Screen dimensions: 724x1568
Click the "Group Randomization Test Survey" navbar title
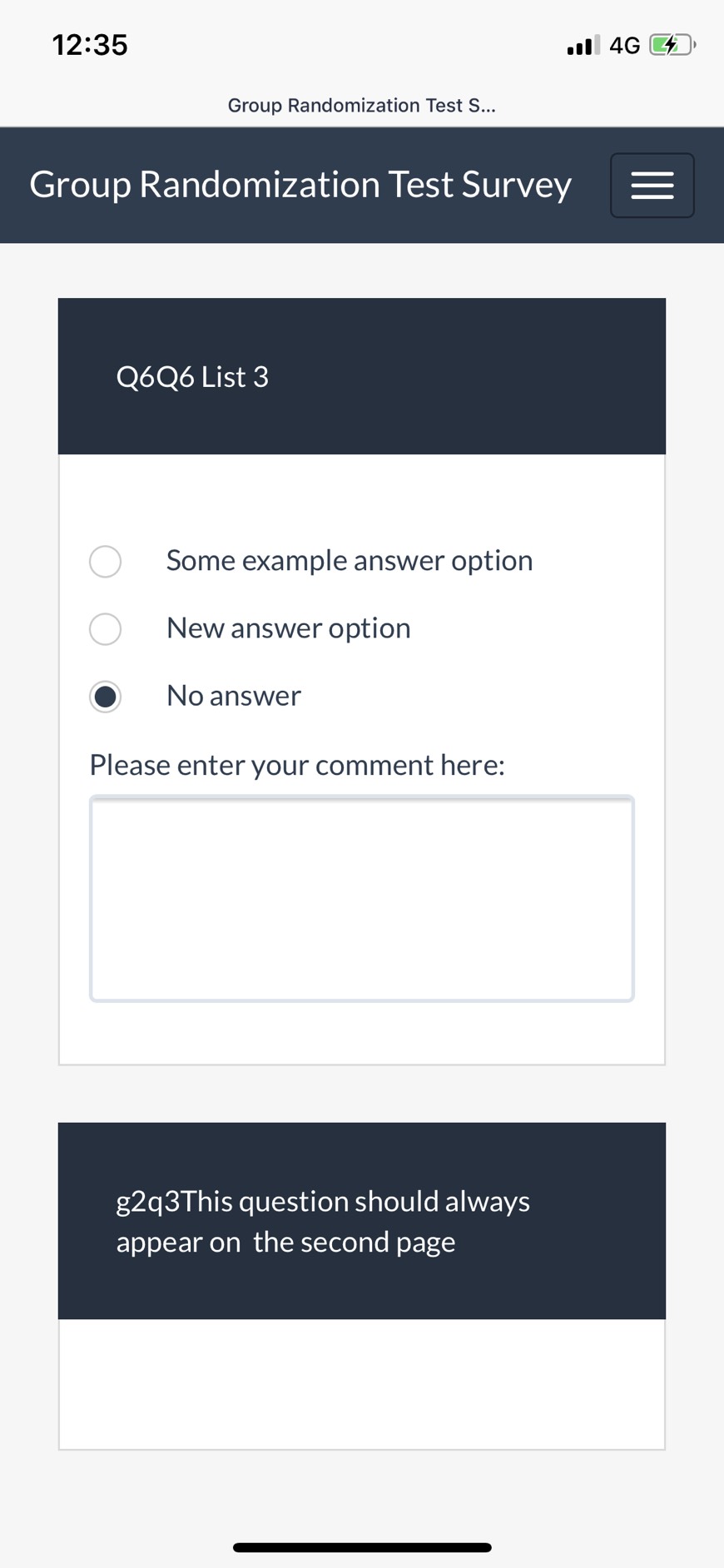point(300,185)
